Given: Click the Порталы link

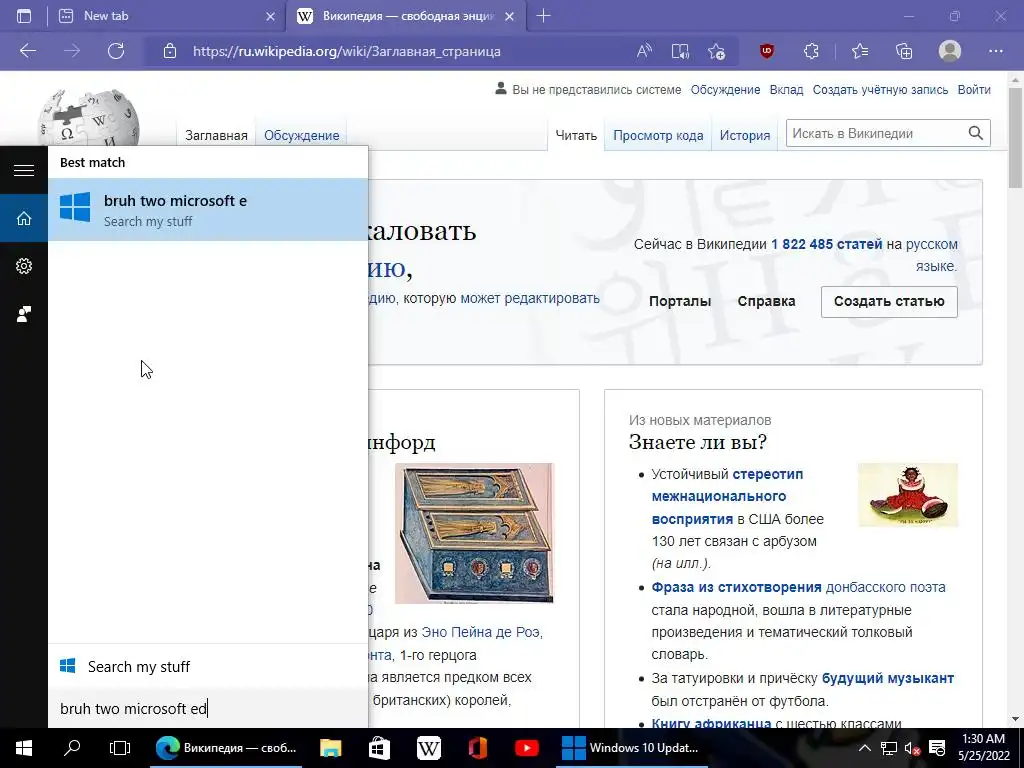Looking at the screenshot, I should [680, 301].
